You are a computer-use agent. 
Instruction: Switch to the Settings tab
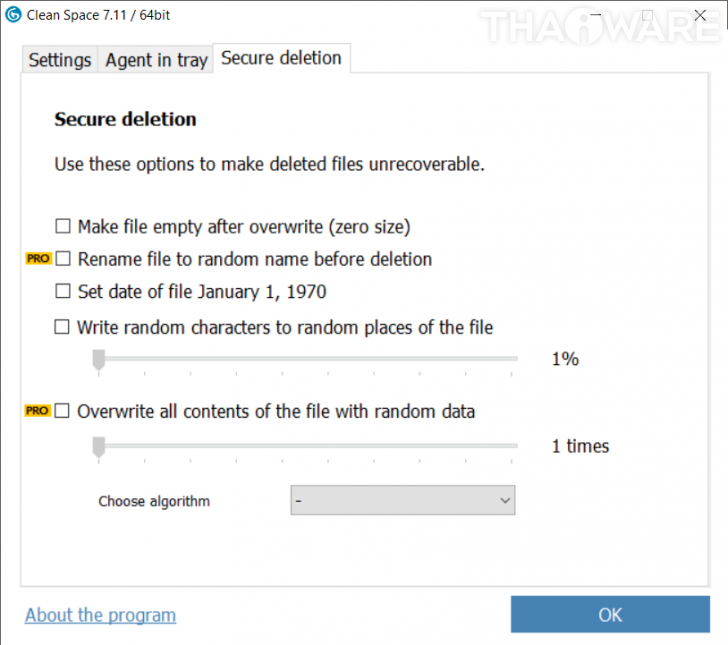(x=59, y=60)
